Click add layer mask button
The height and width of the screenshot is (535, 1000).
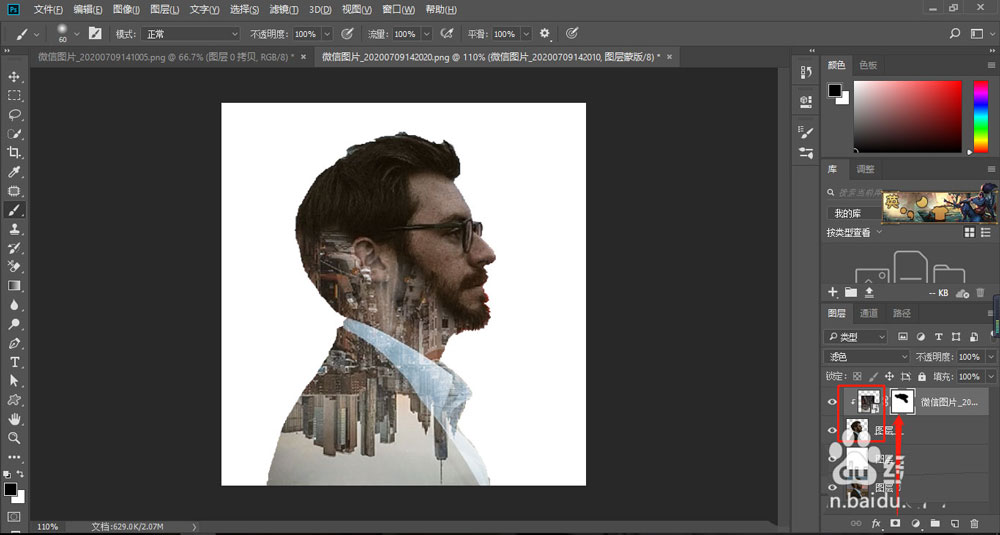click(x=895, y=523)
